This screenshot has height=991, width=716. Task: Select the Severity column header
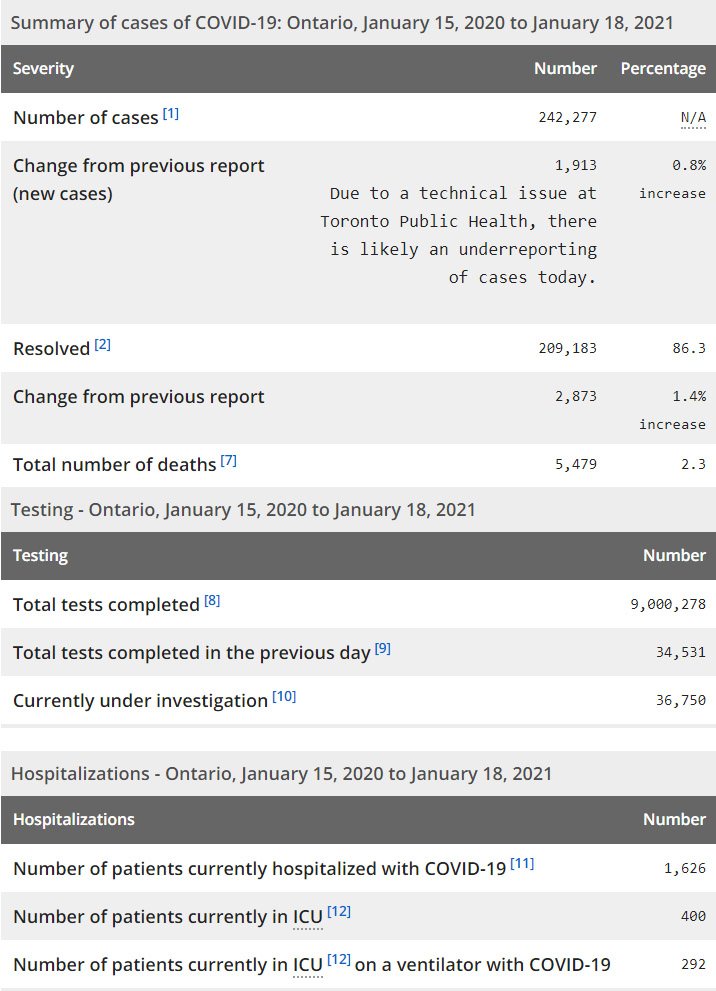(x=44, y=69)
